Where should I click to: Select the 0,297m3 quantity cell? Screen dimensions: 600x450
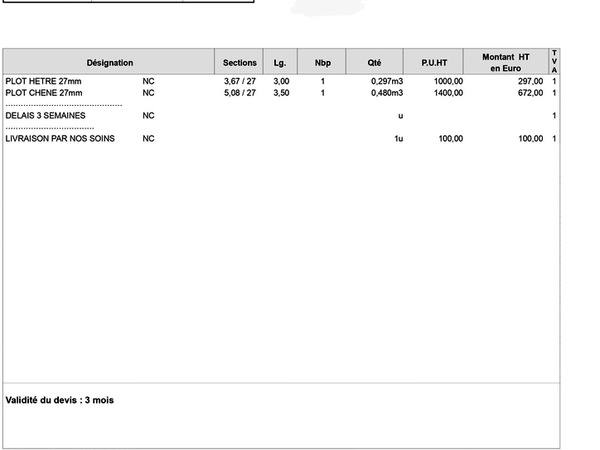(385, 81)
